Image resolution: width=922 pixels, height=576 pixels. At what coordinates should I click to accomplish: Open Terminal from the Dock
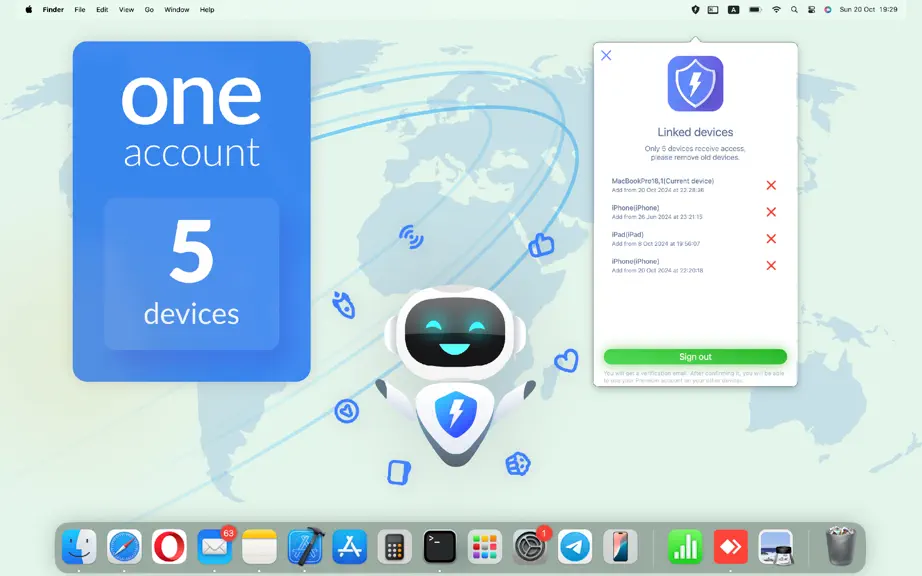[439, 547]
